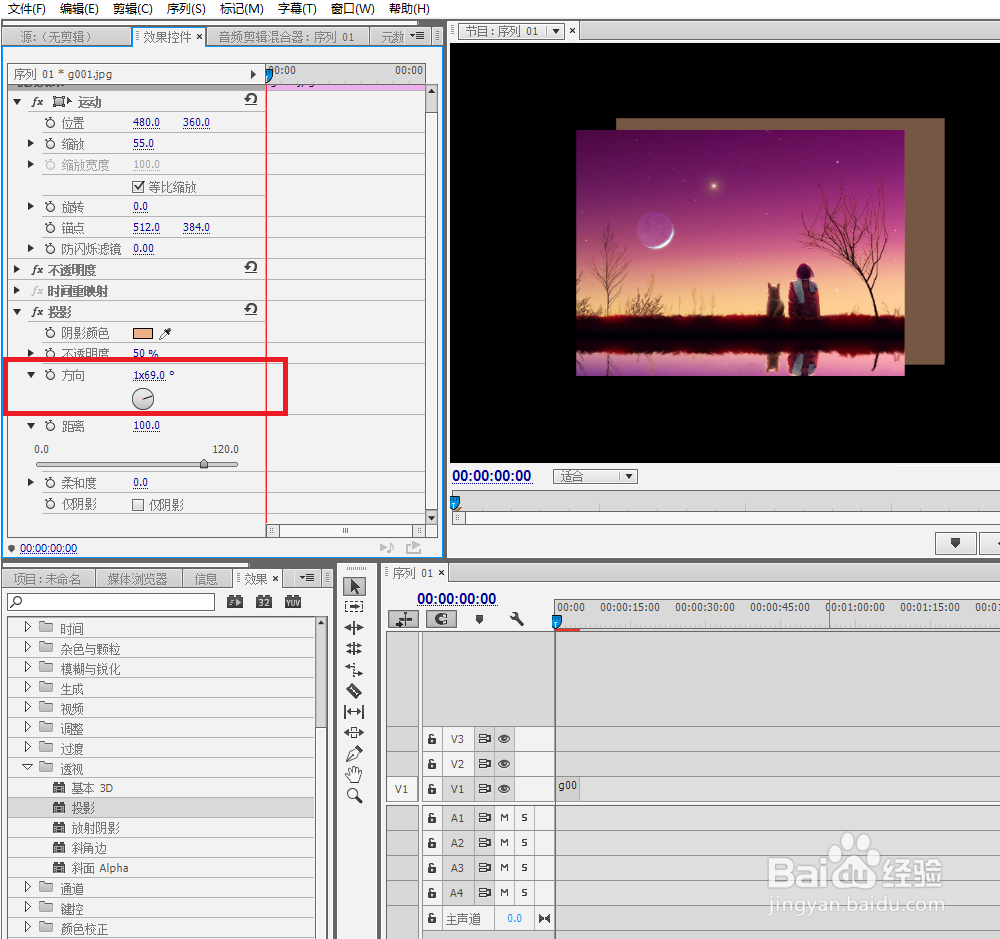The image size is (1000, 939).
Task: Toggle stopwatch animation for 距离
Action: (x=50, y=425)
